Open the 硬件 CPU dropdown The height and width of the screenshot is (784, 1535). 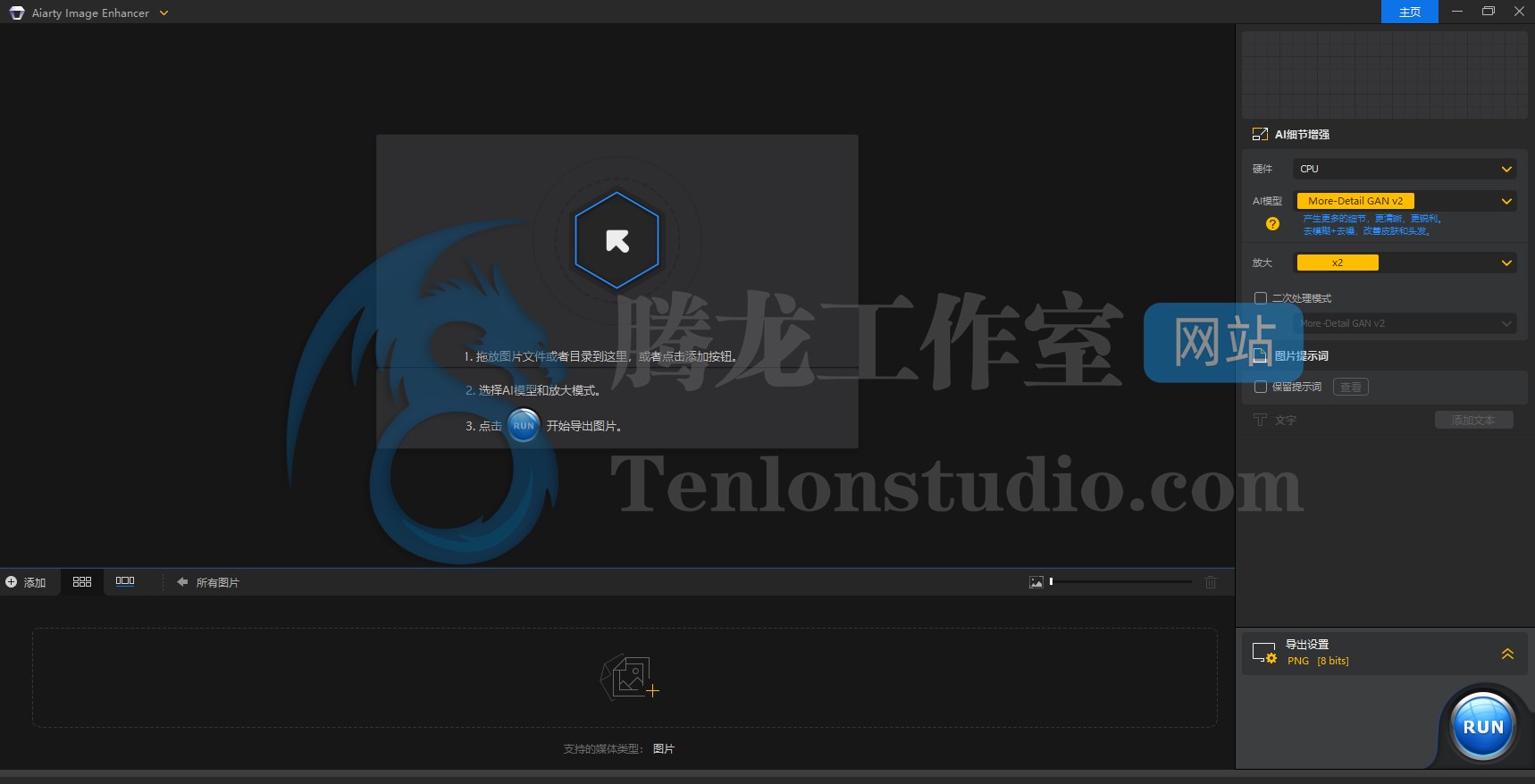[x=1405, y=169]
